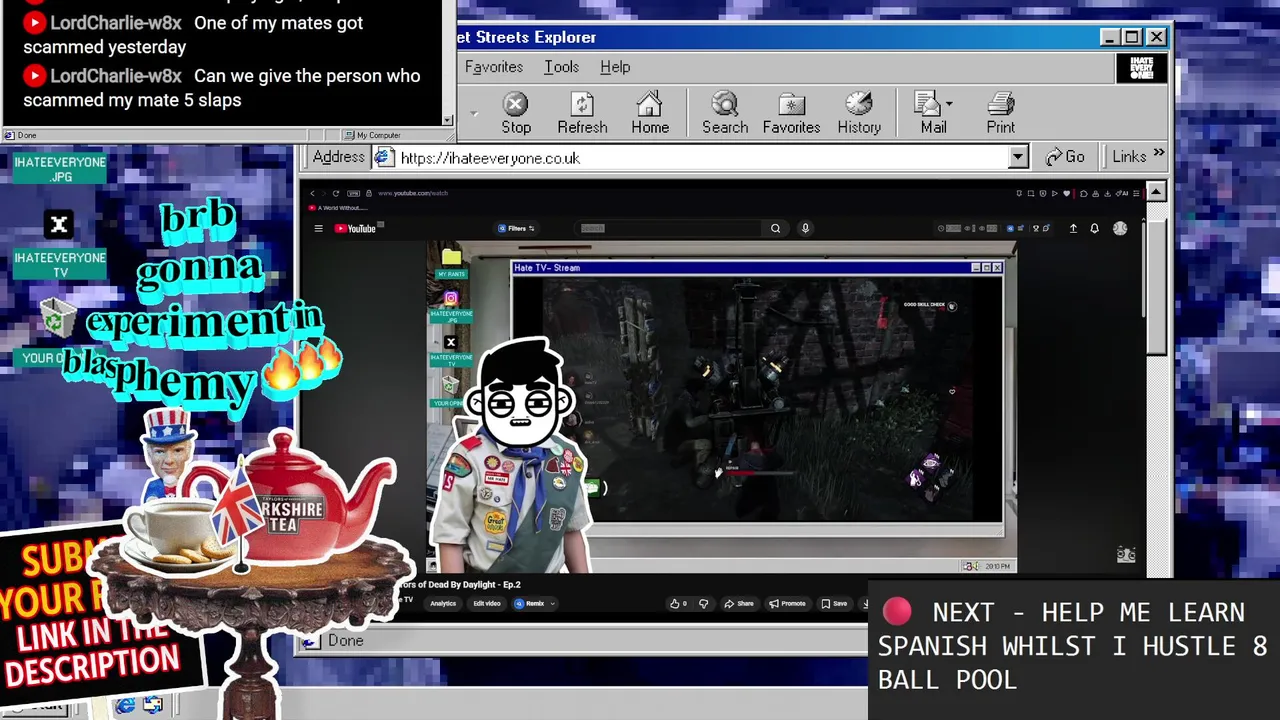
Task: Click the video title Dead By Daylight Ep.2
Action: pyautogui.click(x=460, y=584)
